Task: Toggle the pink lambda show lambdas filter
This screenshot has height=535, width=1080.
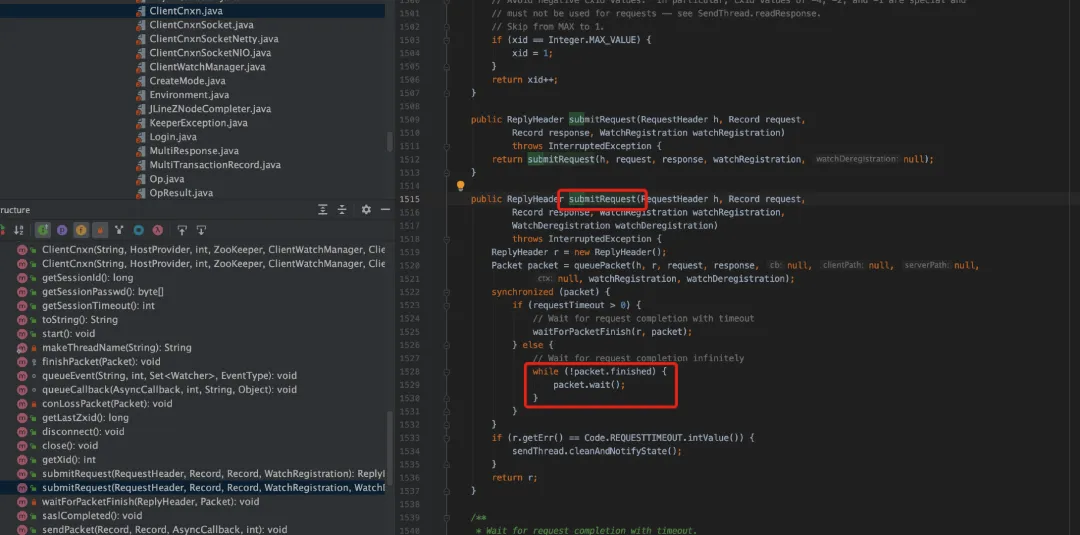Action: pos(158,230)
